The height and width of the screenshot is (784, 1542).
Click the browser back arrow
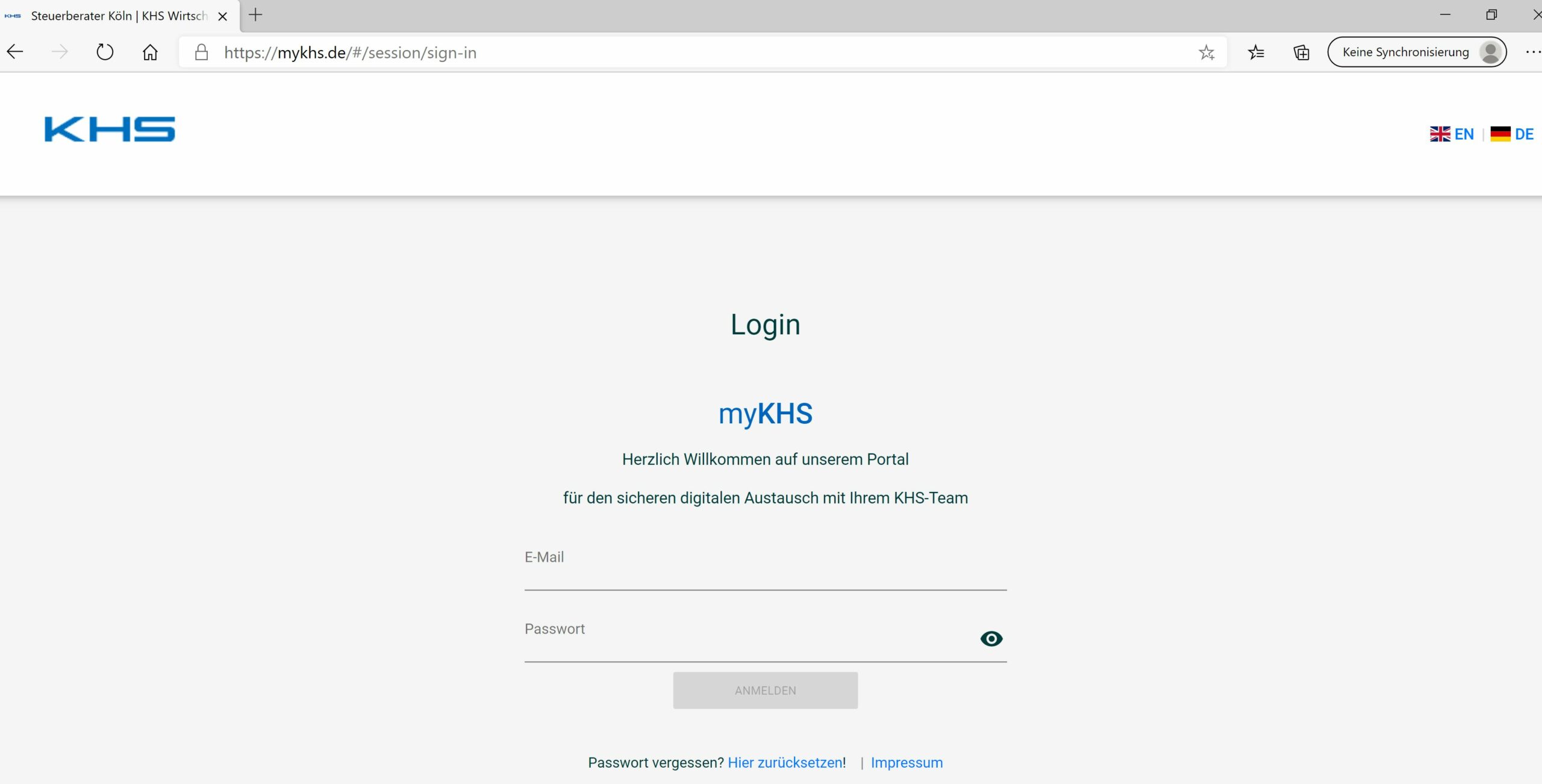(x=15, y=52)
